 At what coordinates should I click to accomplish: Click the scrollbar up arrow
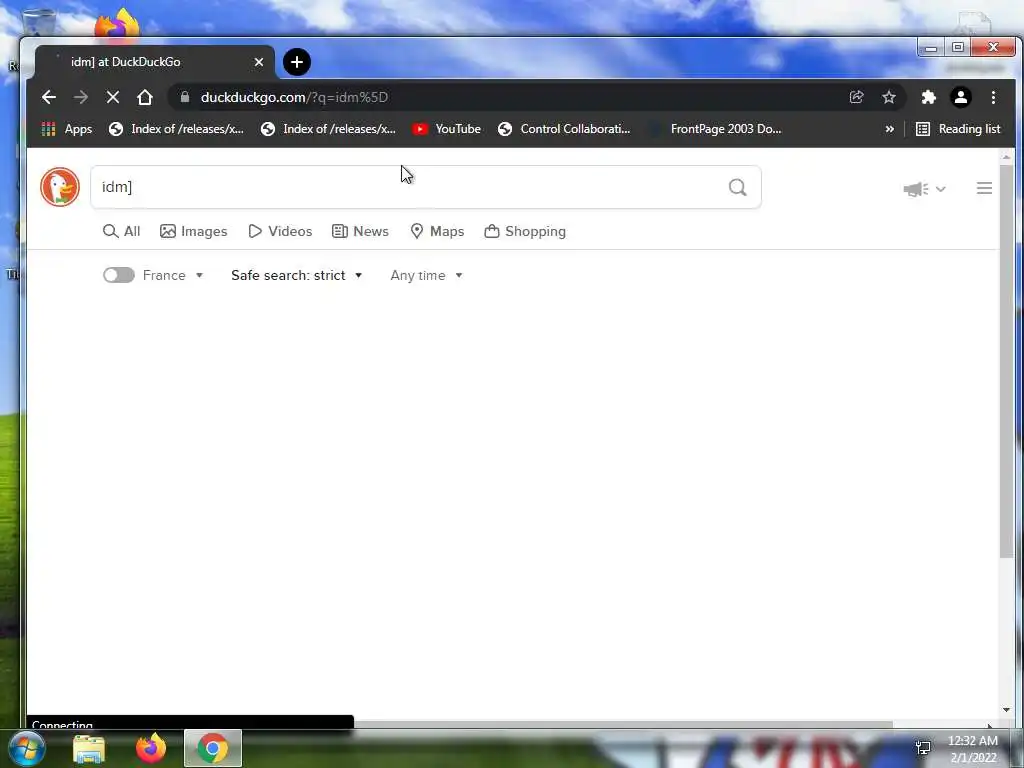1006,157
